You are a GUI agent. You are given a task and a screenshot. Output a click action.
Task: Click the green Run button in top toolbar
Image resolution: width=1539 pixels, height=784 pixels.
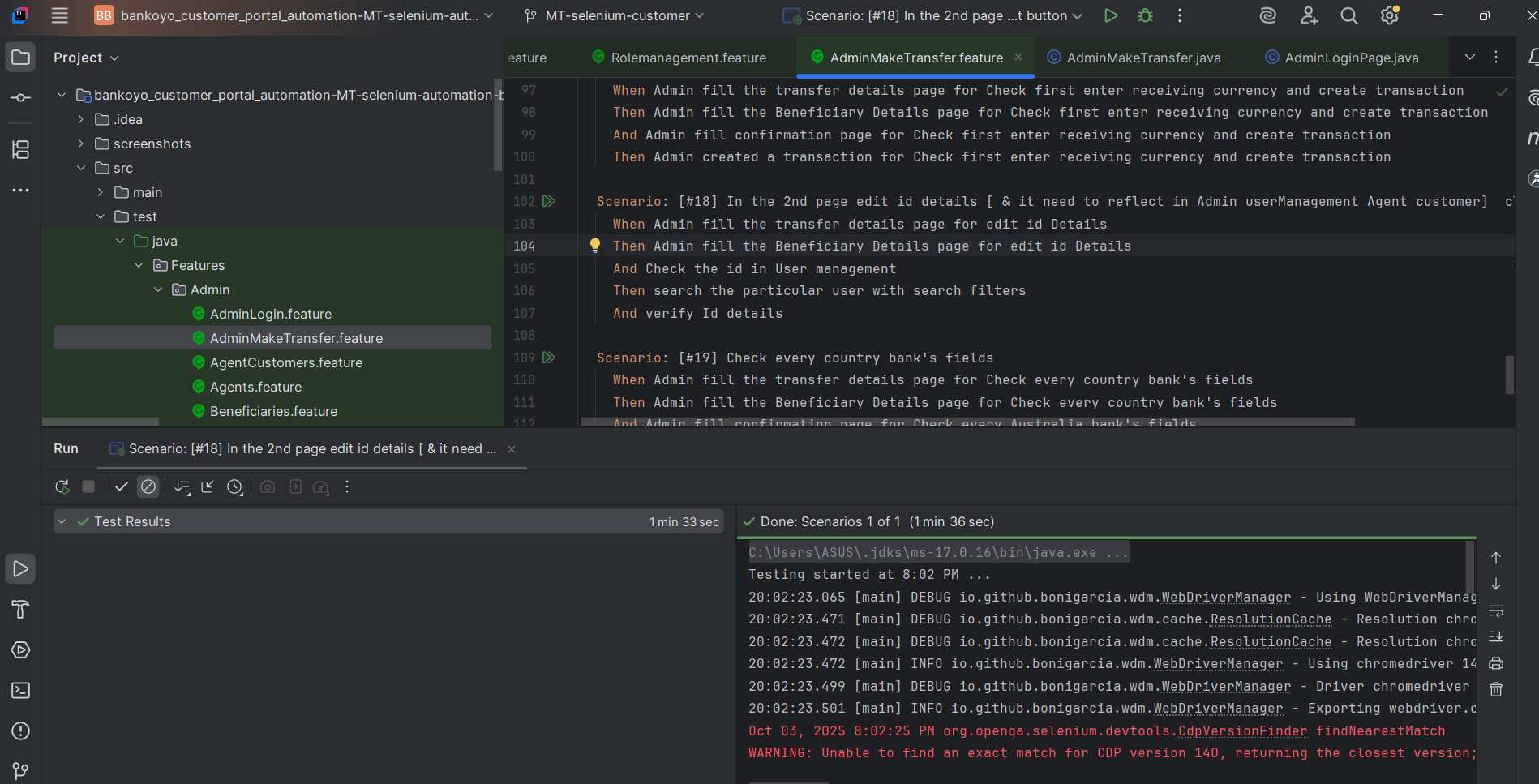pos(1111,15)
